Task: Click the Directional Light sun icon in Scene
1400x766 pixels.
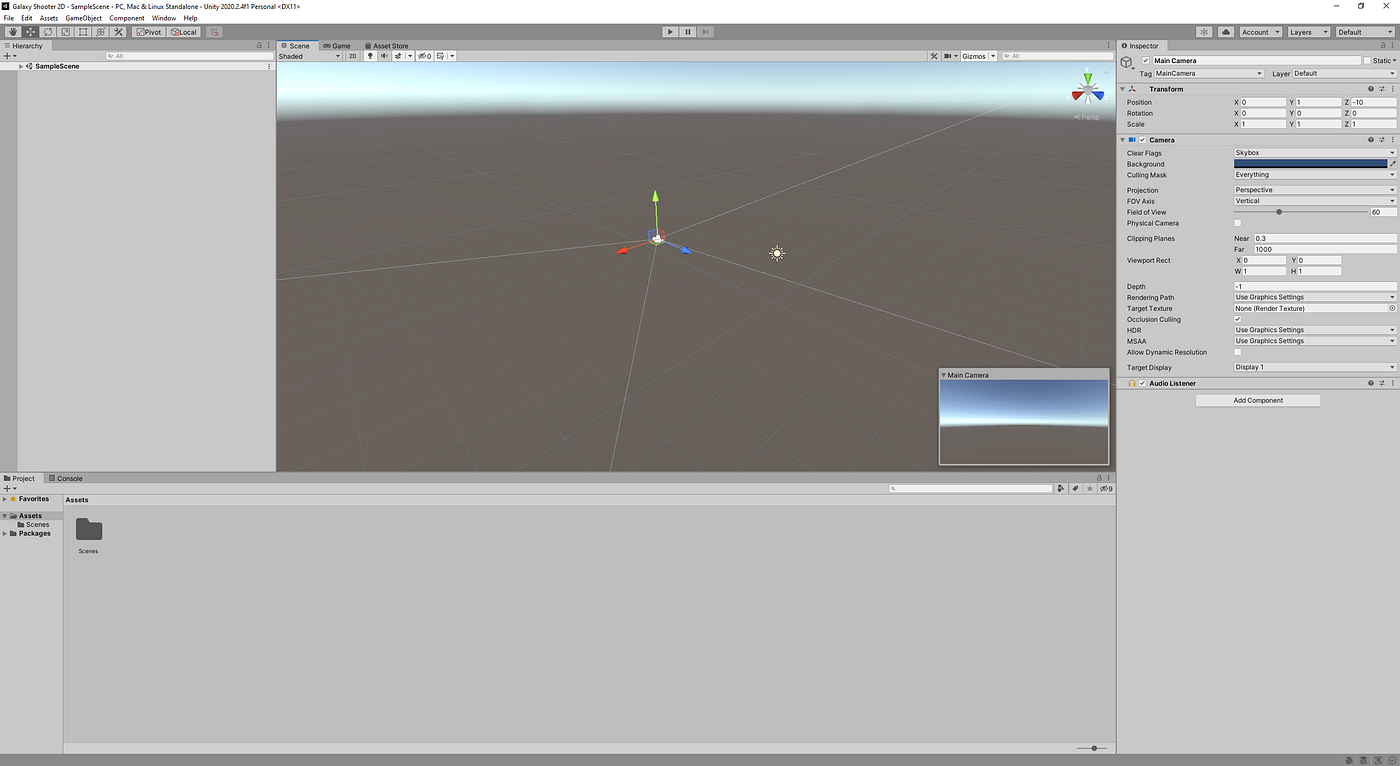Action: coord(777,253)
